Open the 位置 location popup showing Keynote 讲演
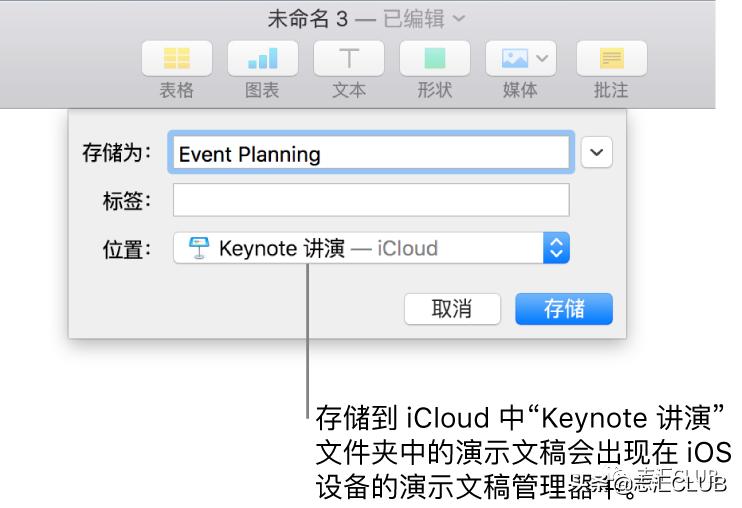This screenshot has width=742, height=508. 371,248
